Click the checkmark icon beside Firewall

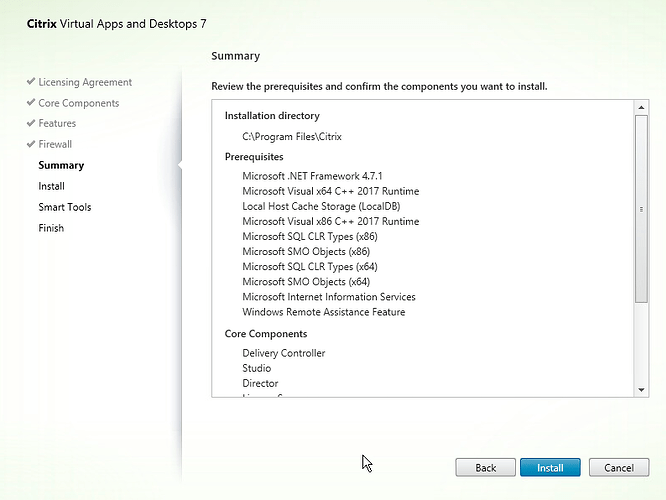point(31,144)
